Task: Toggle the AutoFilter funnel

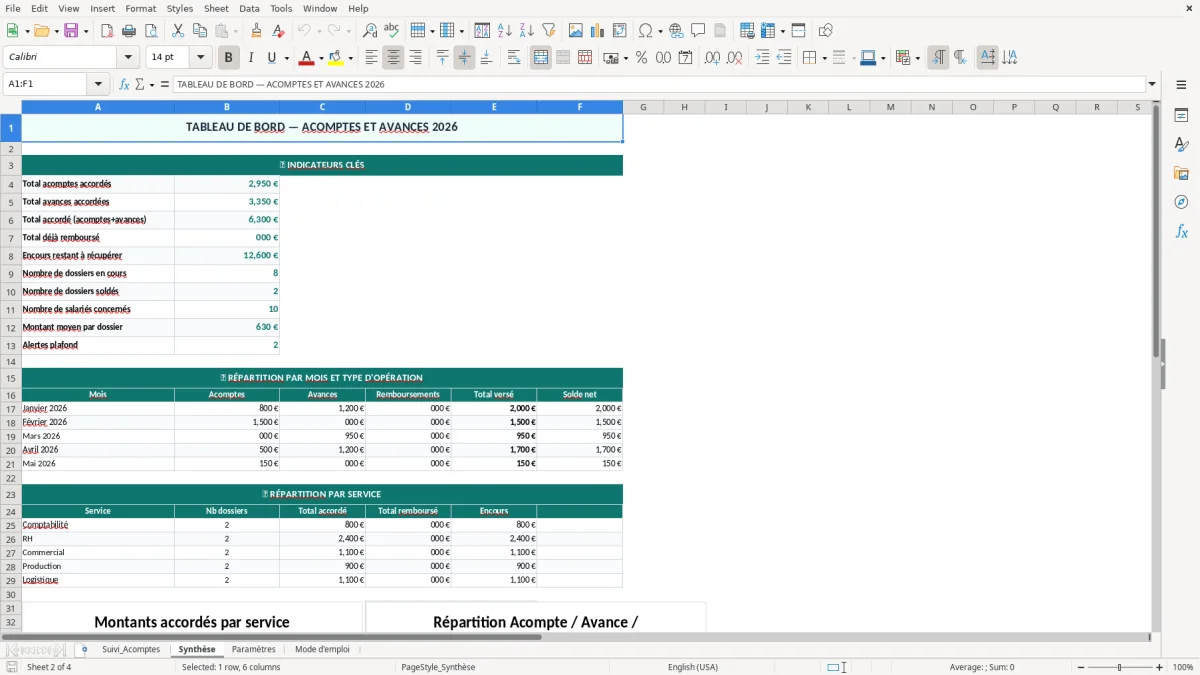Action: point(548,31)
